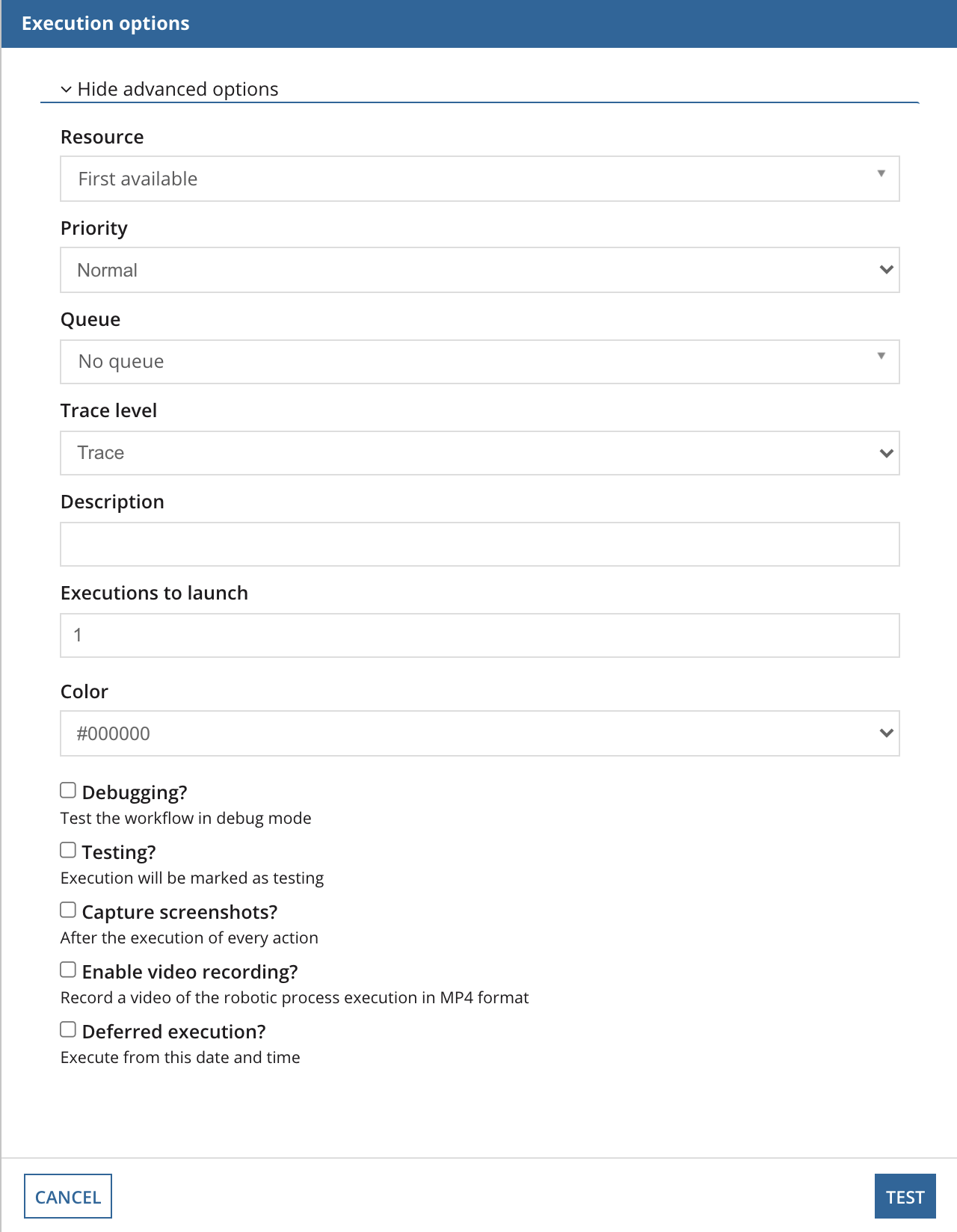Open the Color picker showing #000000
This screenshot has width=957, height=1232.
478,733
